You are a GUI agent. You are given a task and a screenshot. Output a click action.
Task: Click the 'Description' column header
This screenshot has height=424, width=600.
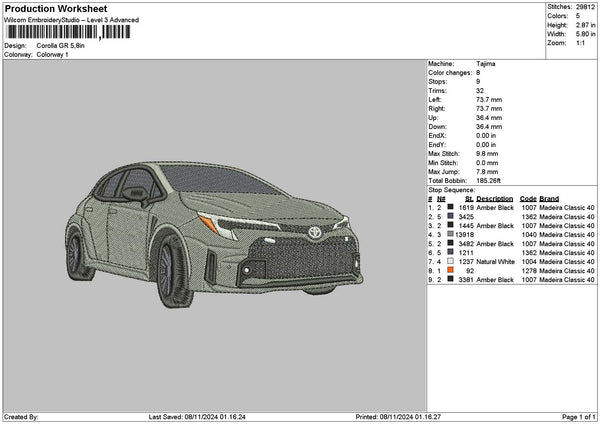(494, 199)
